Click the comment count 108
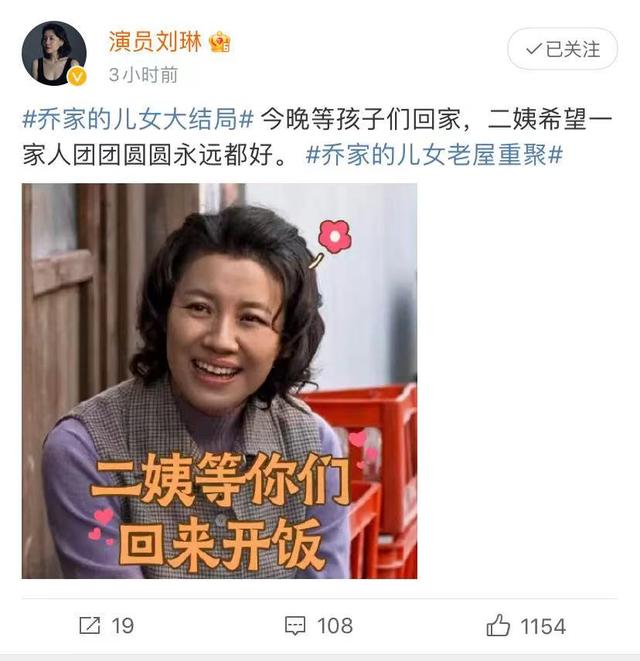The width and height of the screenshot is (640, 661). click(335, 626)
